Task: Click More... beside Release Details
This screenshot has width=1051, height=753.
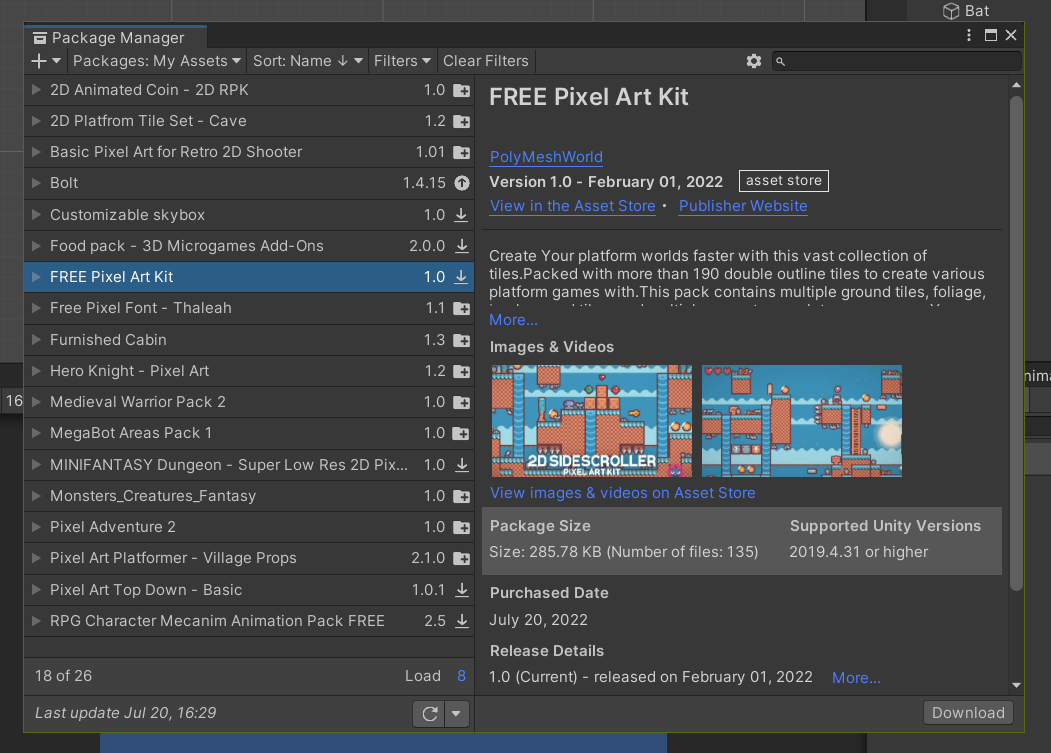Action: 856,678
